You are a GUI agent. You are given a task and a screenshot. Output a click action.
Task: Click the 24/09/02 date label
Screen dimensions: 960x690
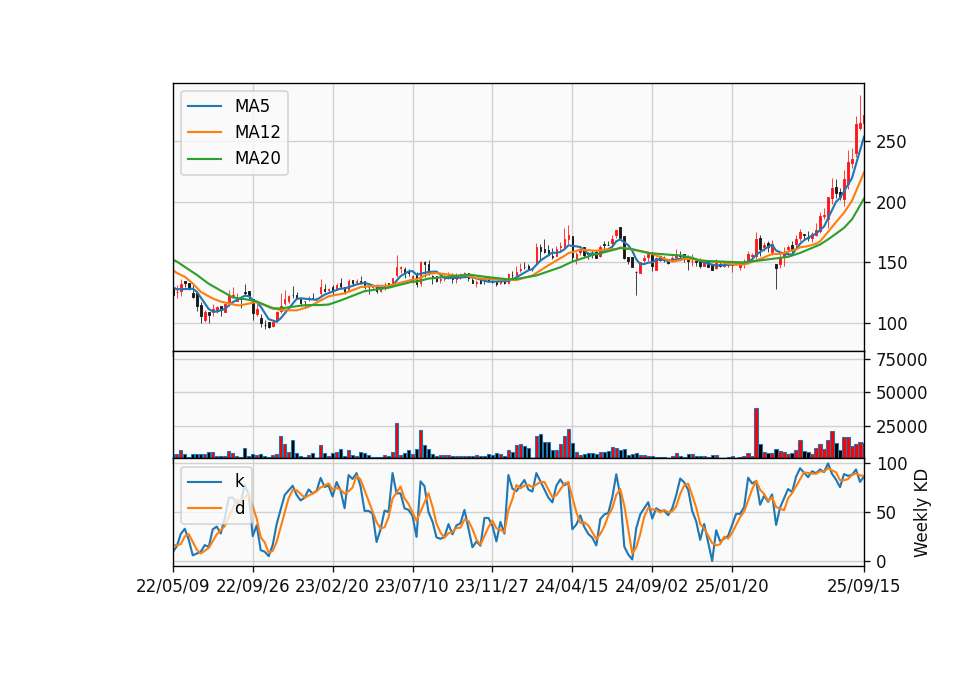coord(651,586)
